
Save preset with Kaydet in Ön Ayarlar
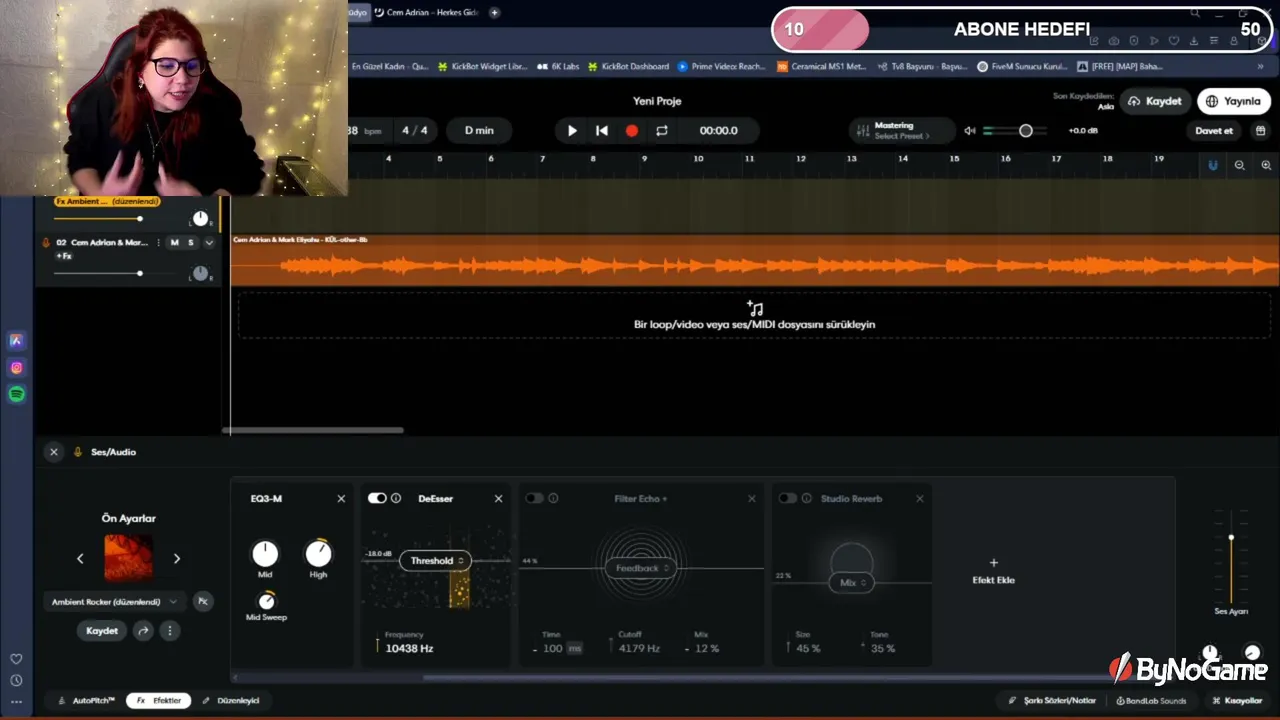tap(102, 631)
